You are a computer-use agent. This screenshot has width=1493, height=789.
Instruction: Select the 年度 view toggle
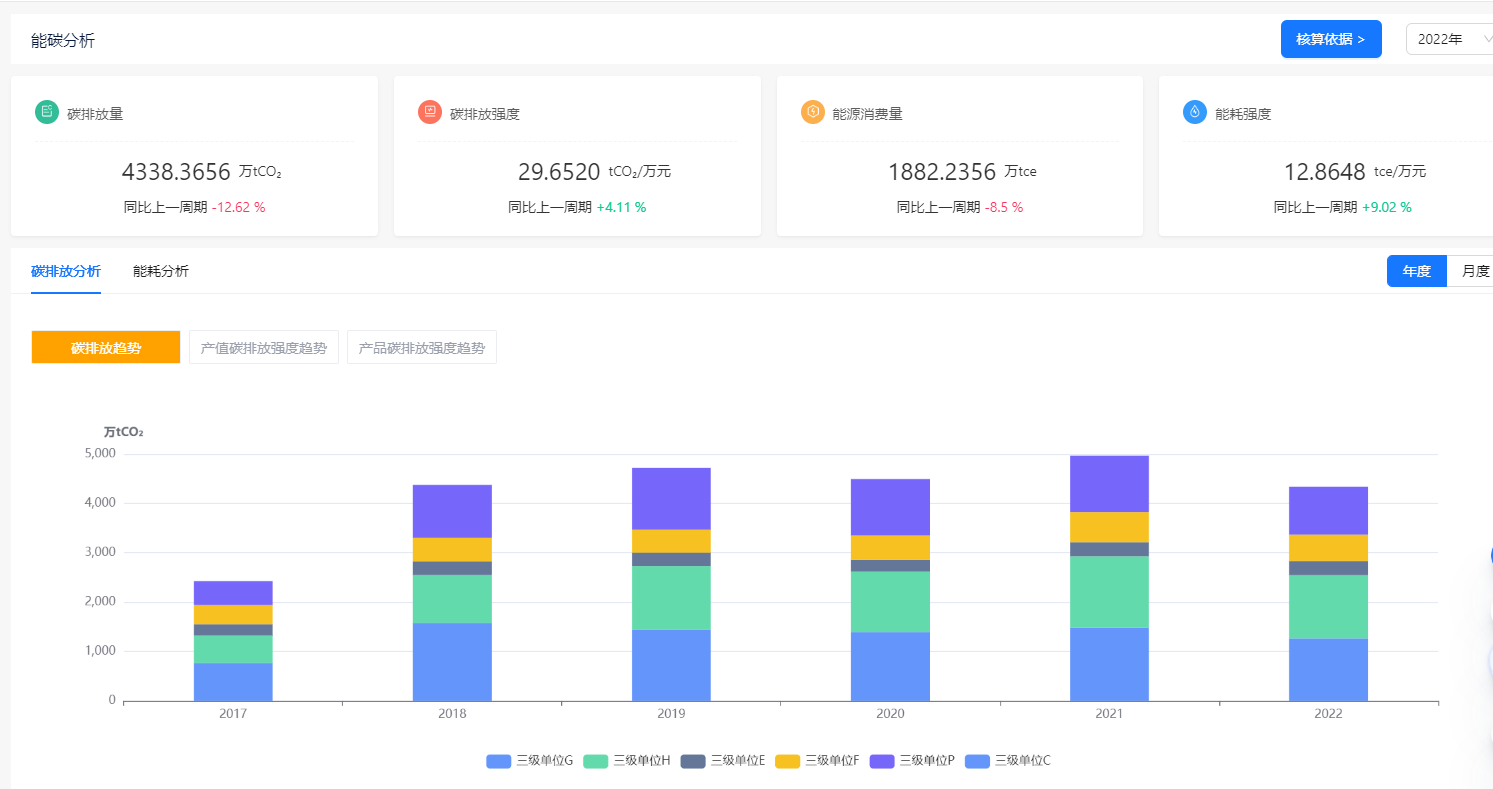point(1417,271)
